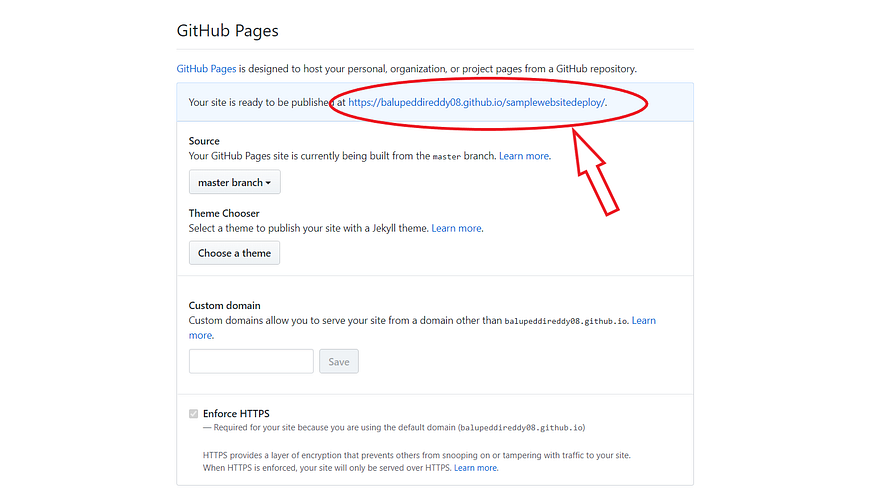Screen dimensions: 875x498
Task: Click the Choose a theme button
Action: (234, 253)
